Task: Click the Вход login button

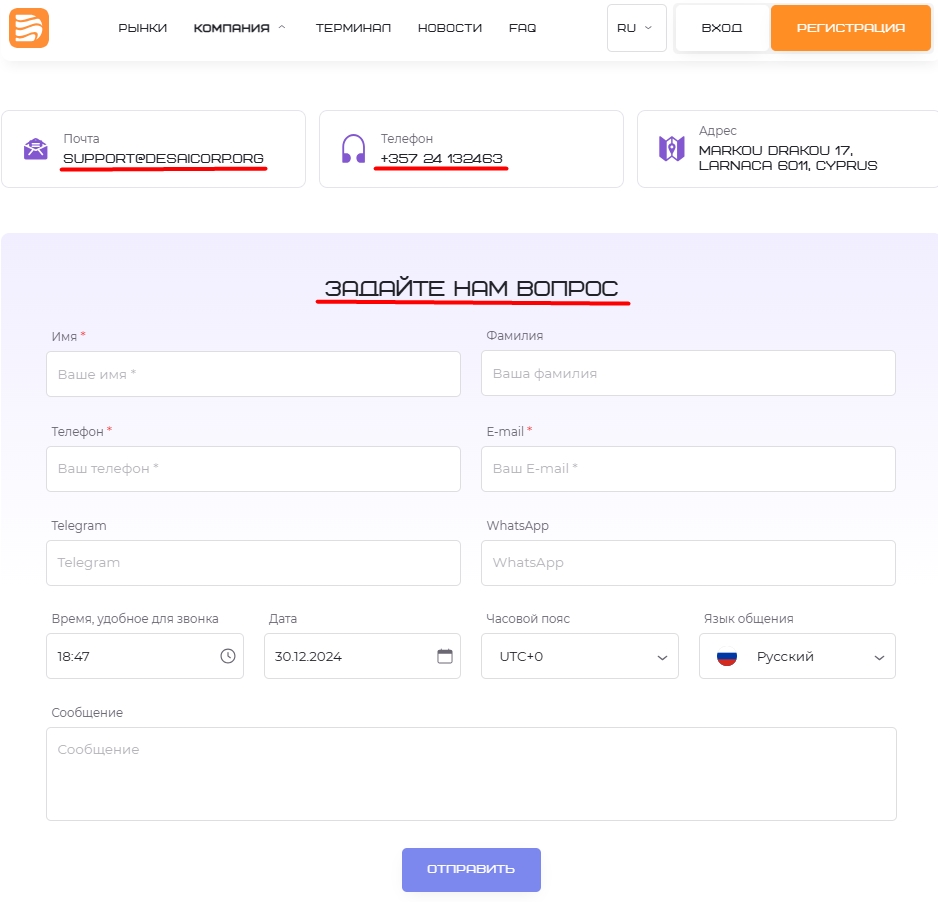Action: [722, 28]
